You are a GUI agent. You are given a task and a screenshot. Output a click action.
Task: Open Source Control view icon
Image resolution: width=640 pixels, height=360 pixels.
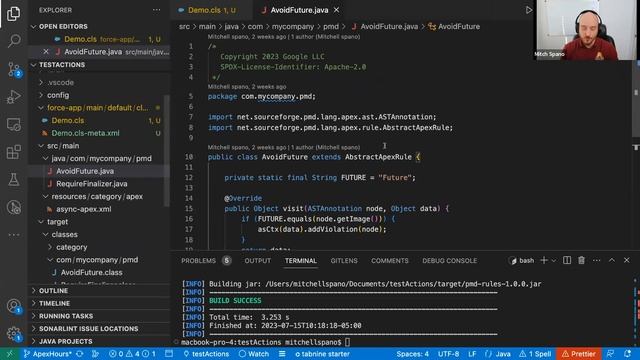click(x=13, y=69)
